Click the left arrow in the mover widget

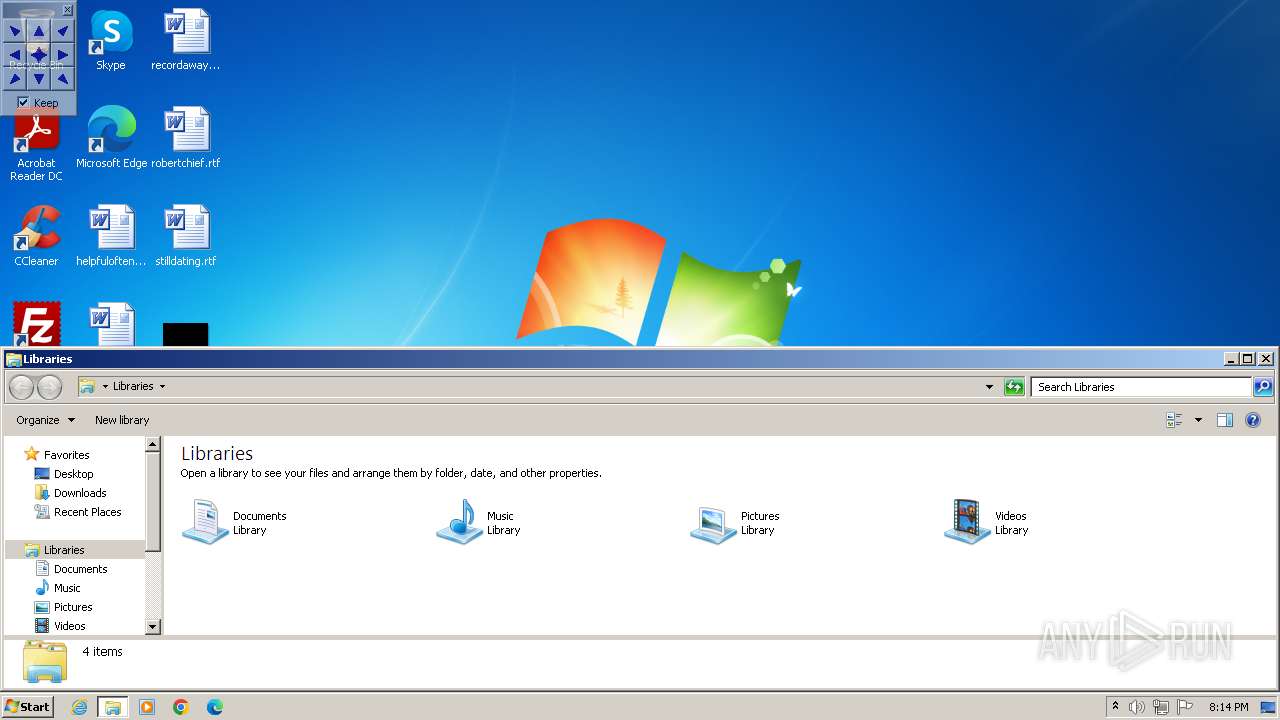15,55
